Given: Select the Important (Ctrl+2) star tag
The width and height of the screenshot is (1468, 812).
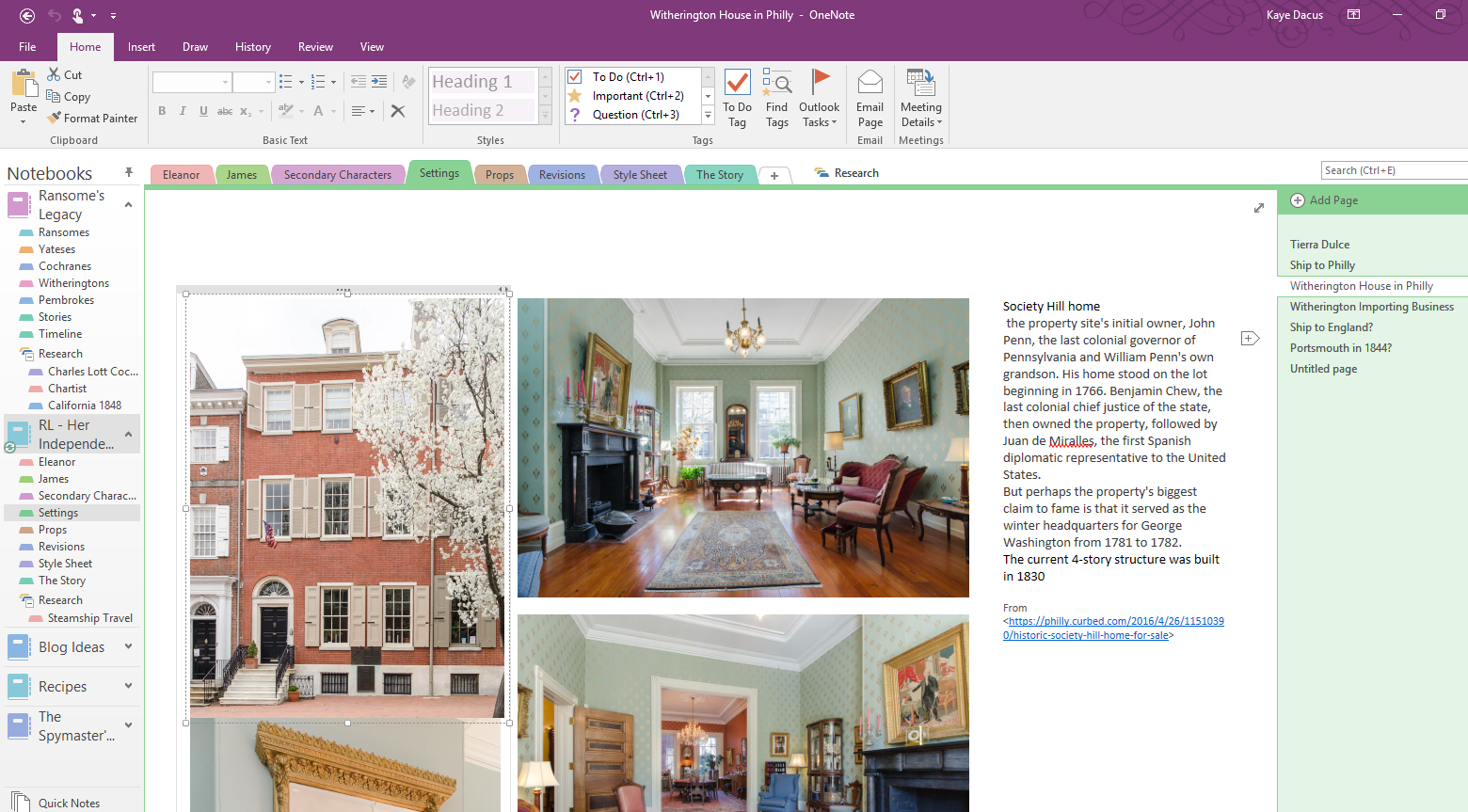Looking at the screenshot, I should [575, 96].
